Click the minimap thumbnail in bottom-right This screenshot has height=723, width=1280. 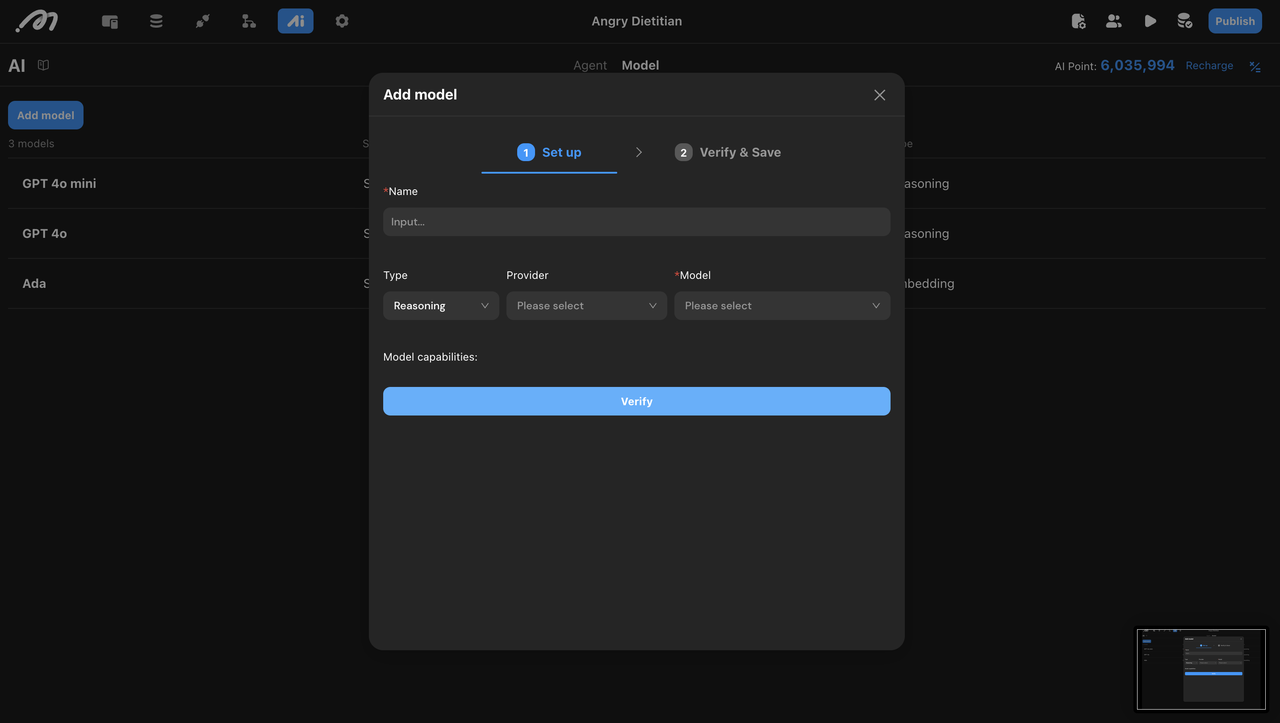coord(1201,669)
